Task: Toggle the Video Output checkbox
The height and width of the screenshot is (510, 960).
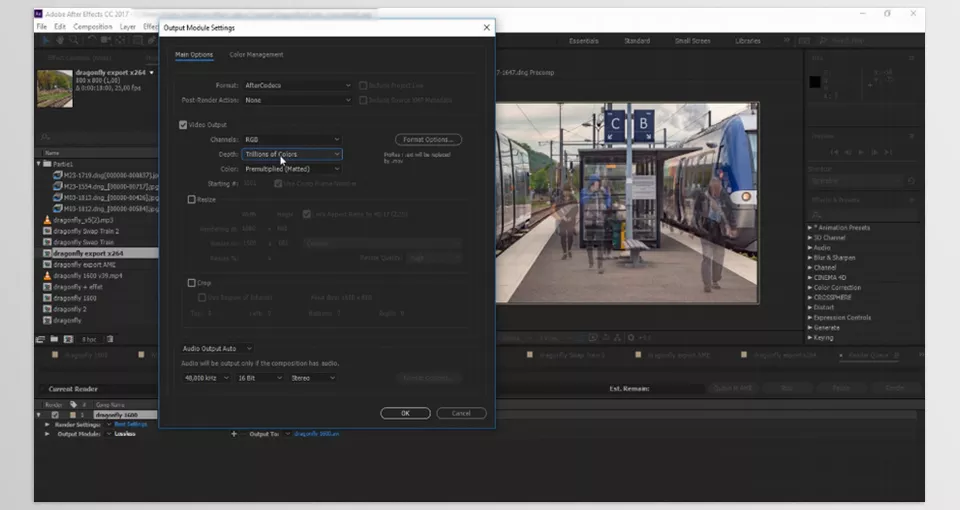Action: click(183, 125)
